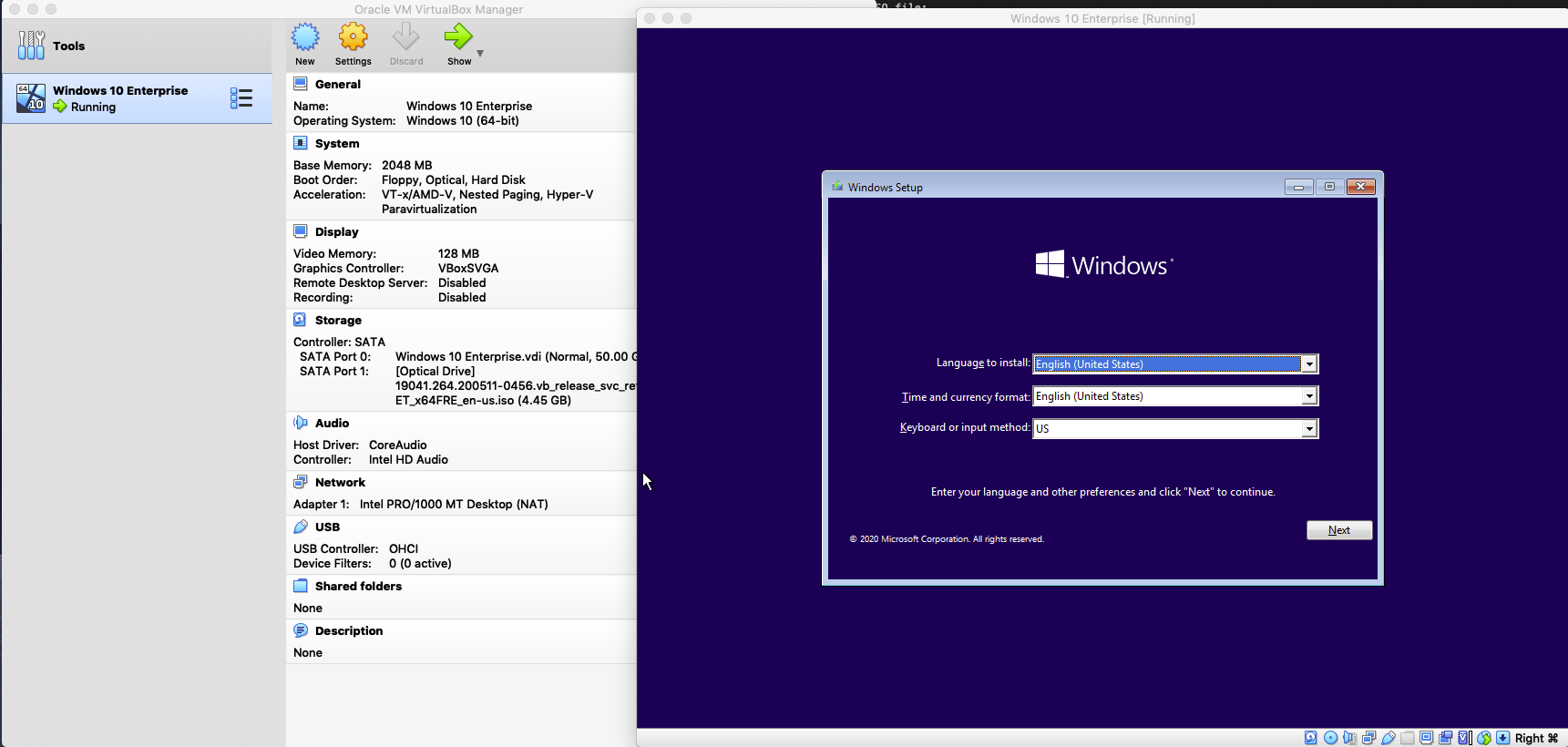Click the network status bar icon
The image size is (1568, 747).
1368,738
